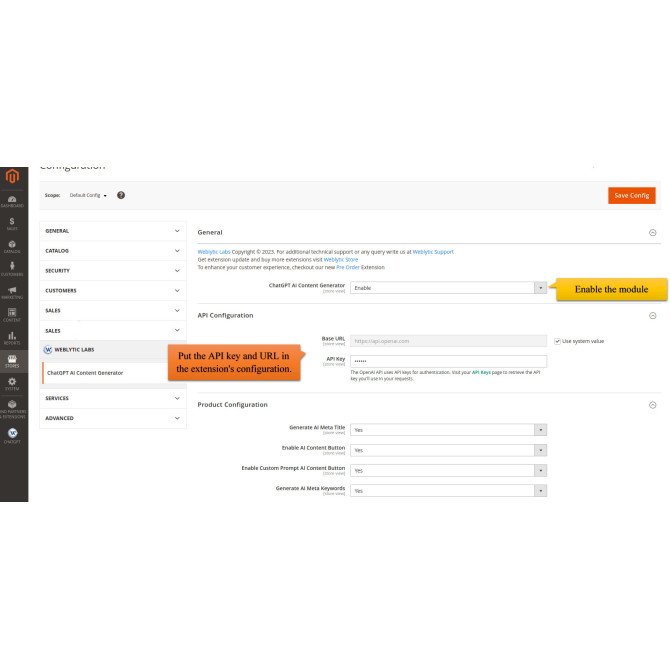Open the Stores sidebar icon
Image resolution: width=670 pixels, height=670 pixels.
pos(12,361)
